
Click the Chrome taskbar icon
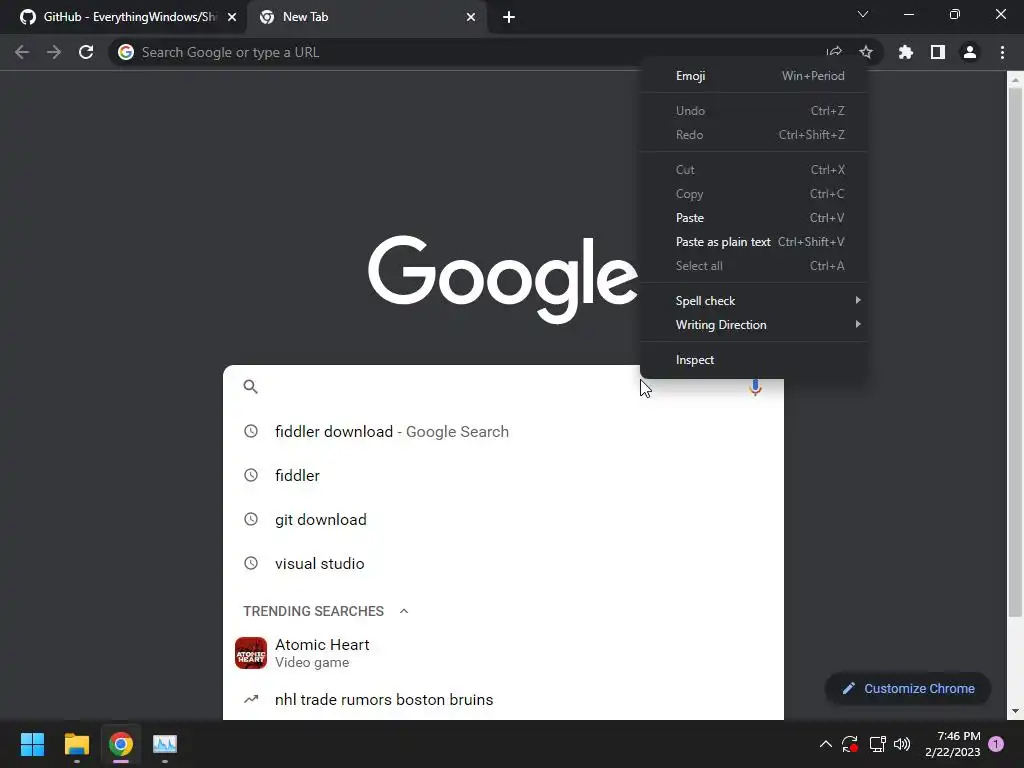point(121,744)
